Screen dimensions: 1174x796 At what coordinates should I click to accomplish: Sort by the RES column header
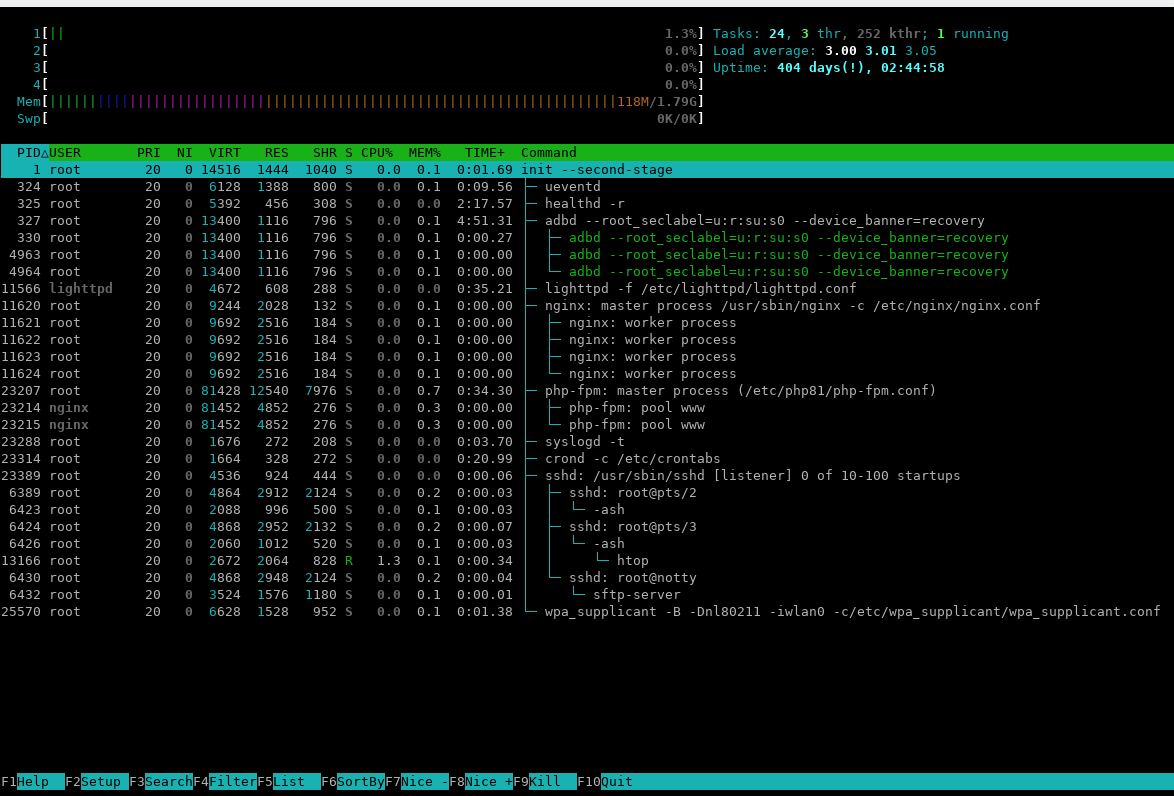pyautogui.click(x=276, y=153)
